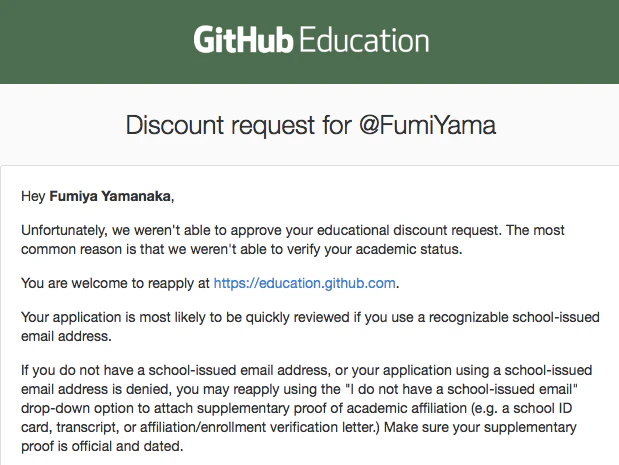Click the bold name Fumiya Yamanaka
Screen dimensions: 619x465
[110, 196]
